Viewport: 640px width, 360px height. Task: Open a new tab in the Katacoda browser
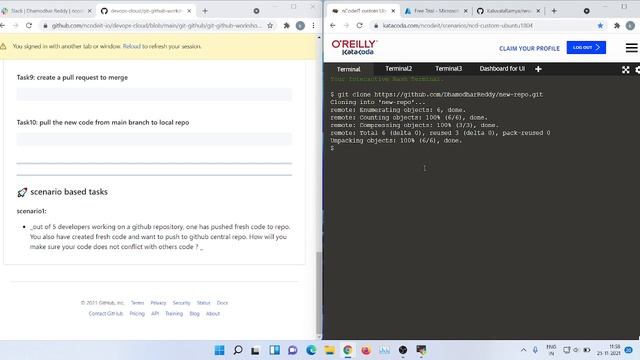(x=554, y=11)
